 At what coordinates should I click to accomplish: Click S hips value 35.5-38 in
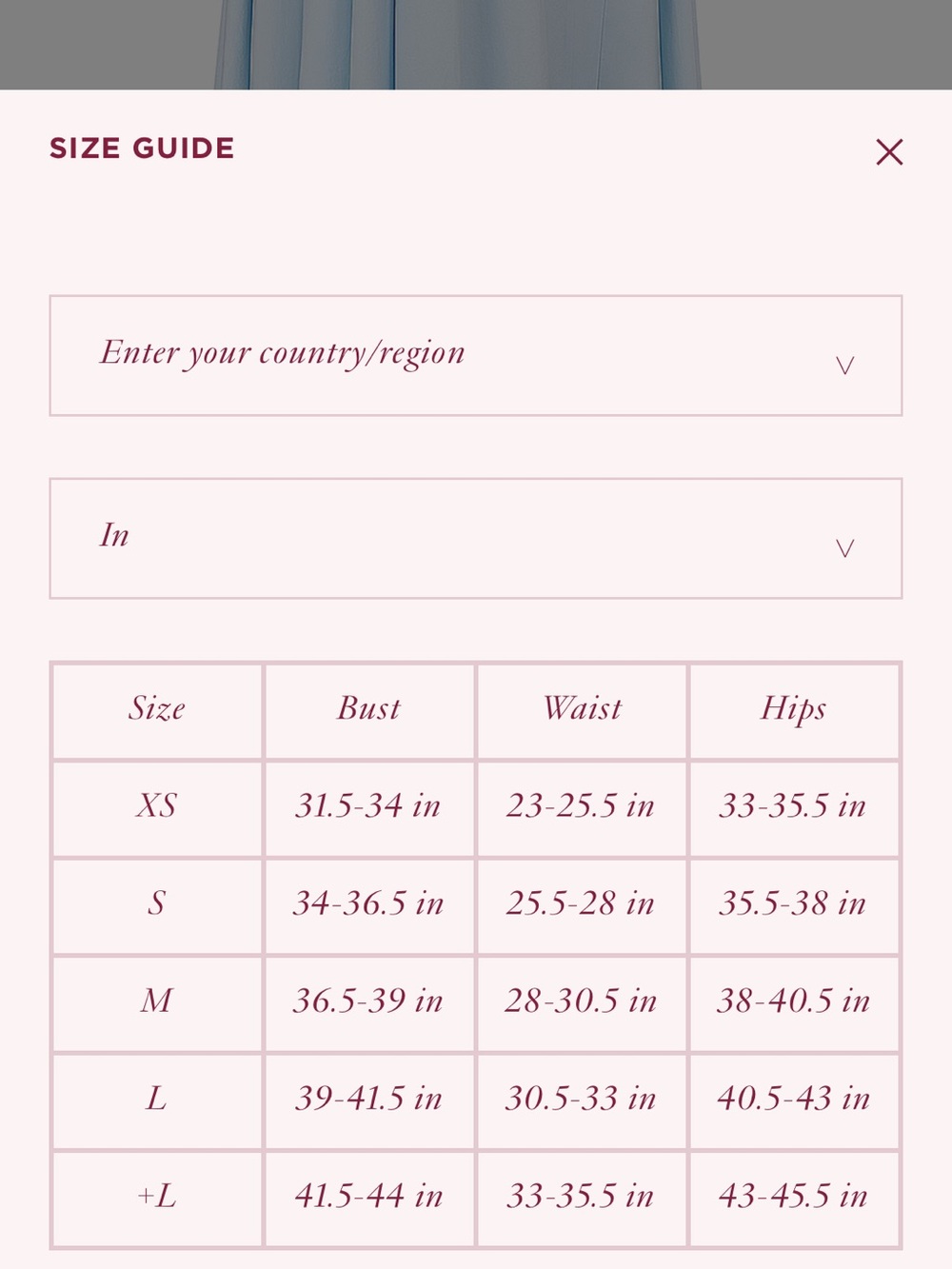[793, 903]
